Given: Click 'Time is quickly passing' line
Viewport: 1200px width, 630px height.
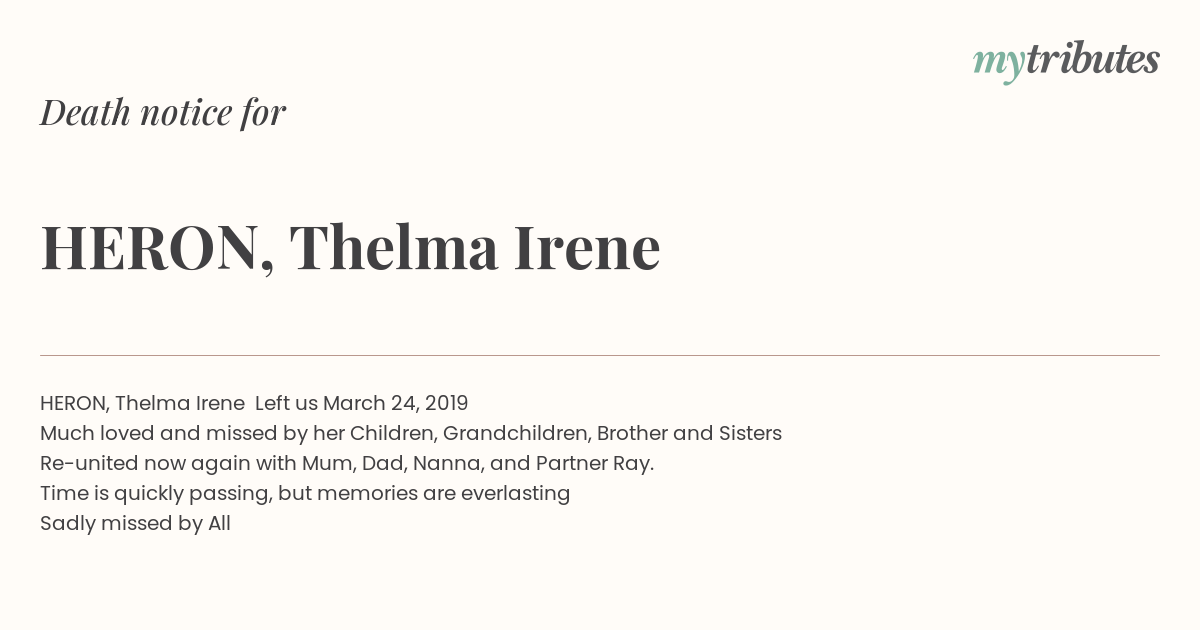Looking at the screenshot, I should coord(305,493).
